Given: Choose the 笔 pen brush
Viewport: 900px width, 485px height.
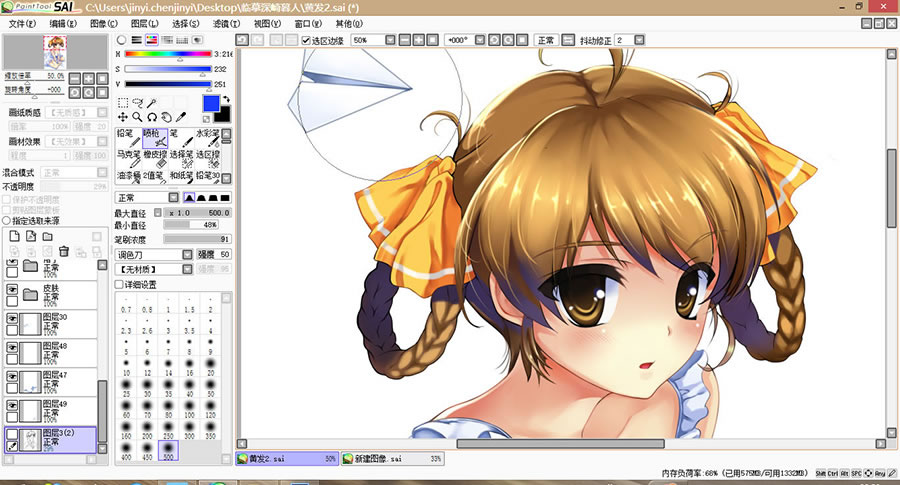Looking at the screenshot, I should point(181,138).
